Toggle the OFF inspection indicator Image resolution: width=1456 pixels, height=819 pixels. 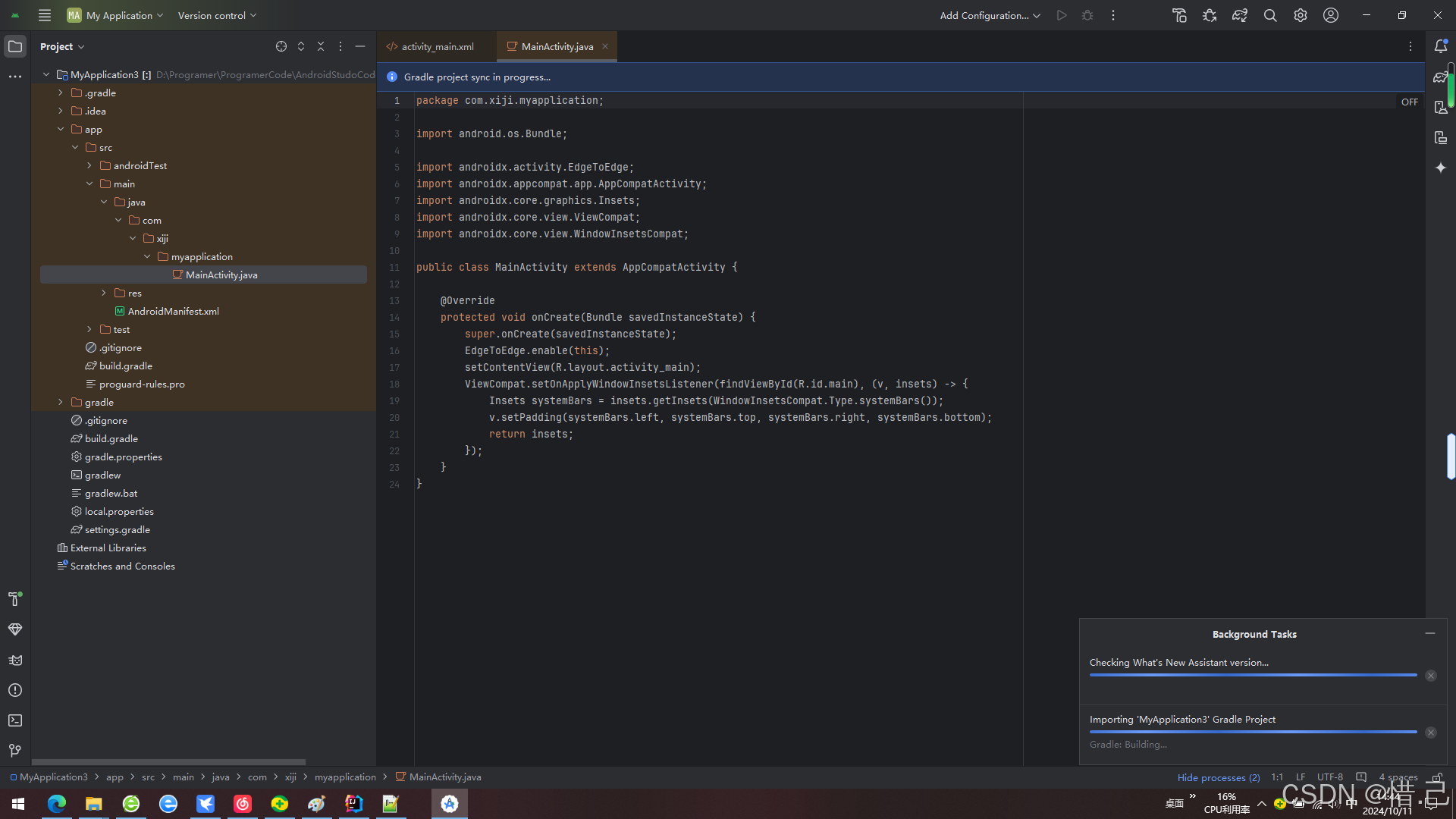pos(1410,102)
